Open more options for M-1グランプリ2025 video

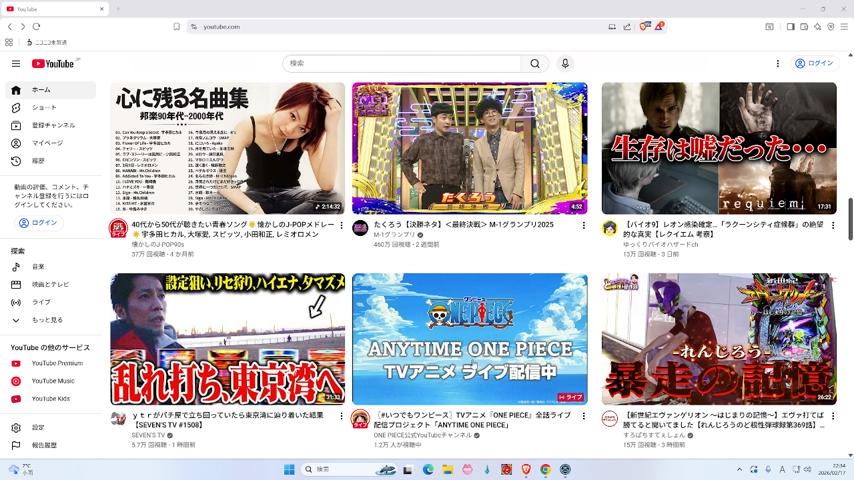point(583,225)
